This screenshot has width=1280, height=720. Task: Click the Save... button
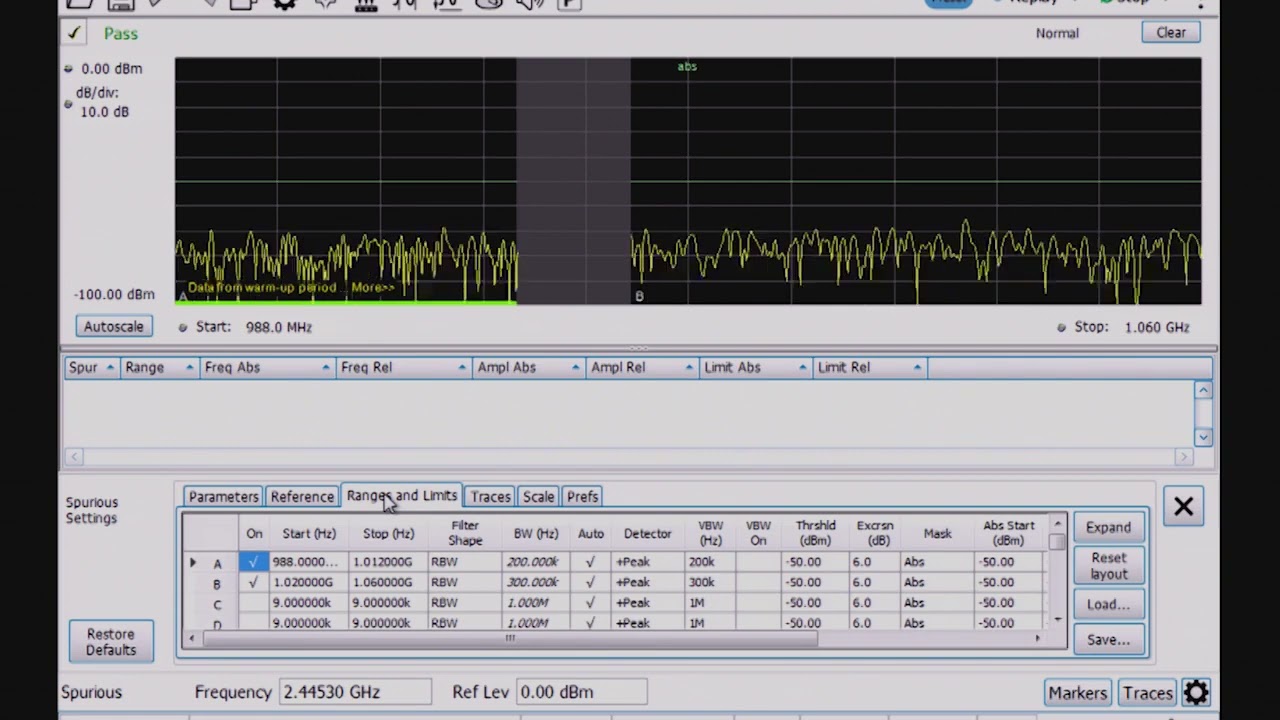[1108, 640]
